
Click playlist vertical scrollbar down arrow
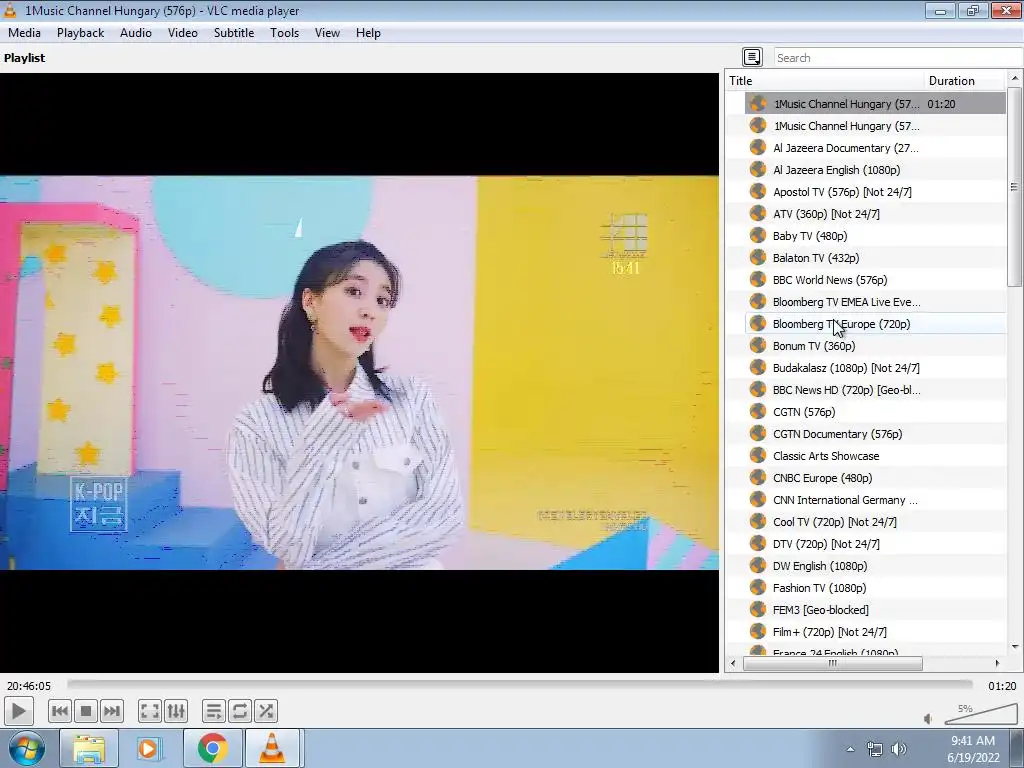click(1015, 647)
